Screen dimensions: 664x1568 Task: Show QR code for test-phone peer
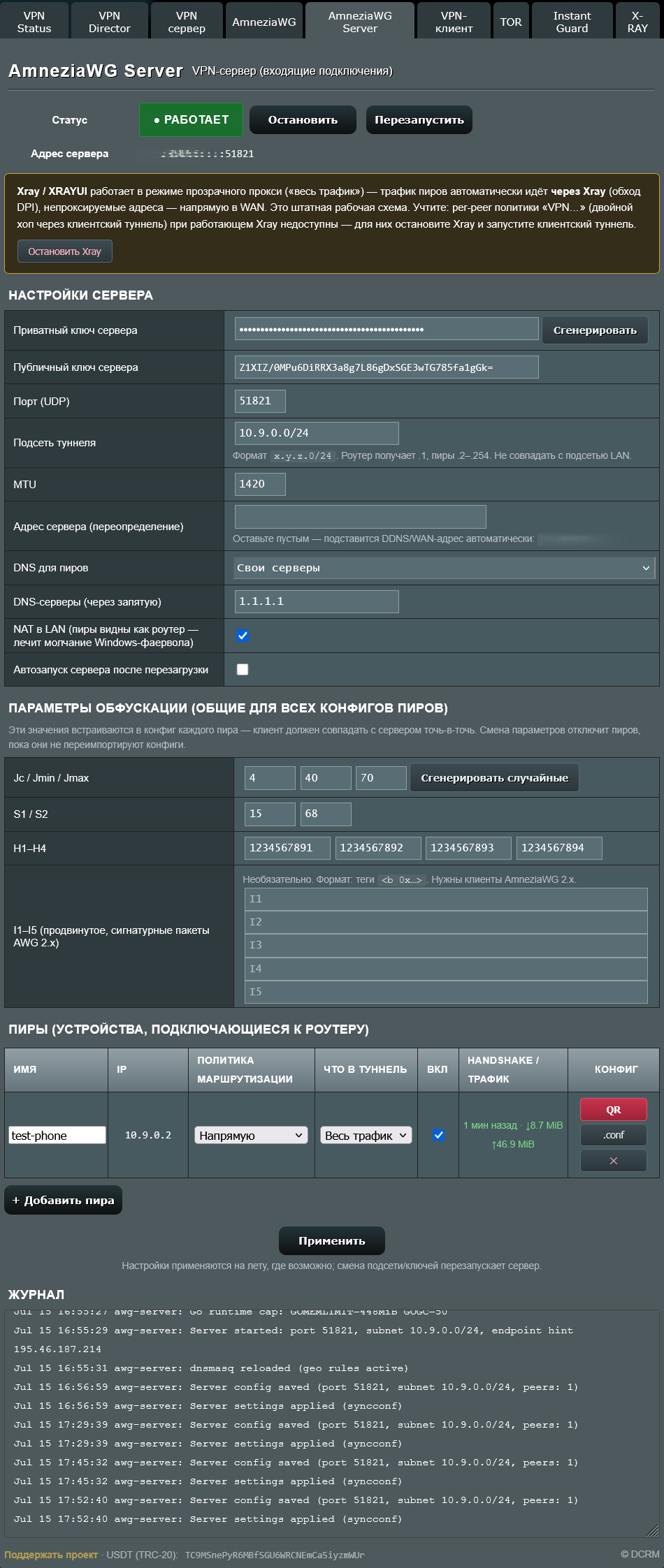point(613,1109)
